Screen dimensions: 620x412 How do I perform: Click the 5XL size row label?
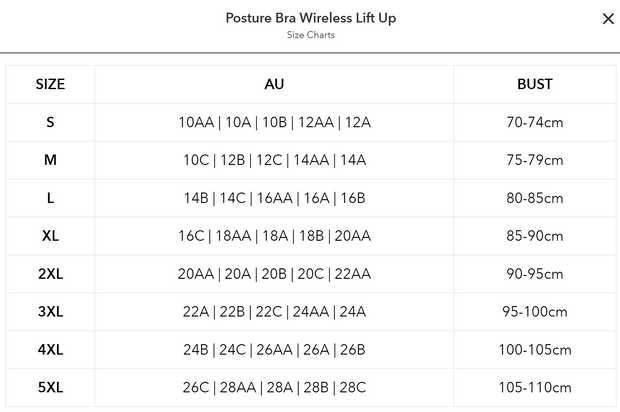click(50, 387)
